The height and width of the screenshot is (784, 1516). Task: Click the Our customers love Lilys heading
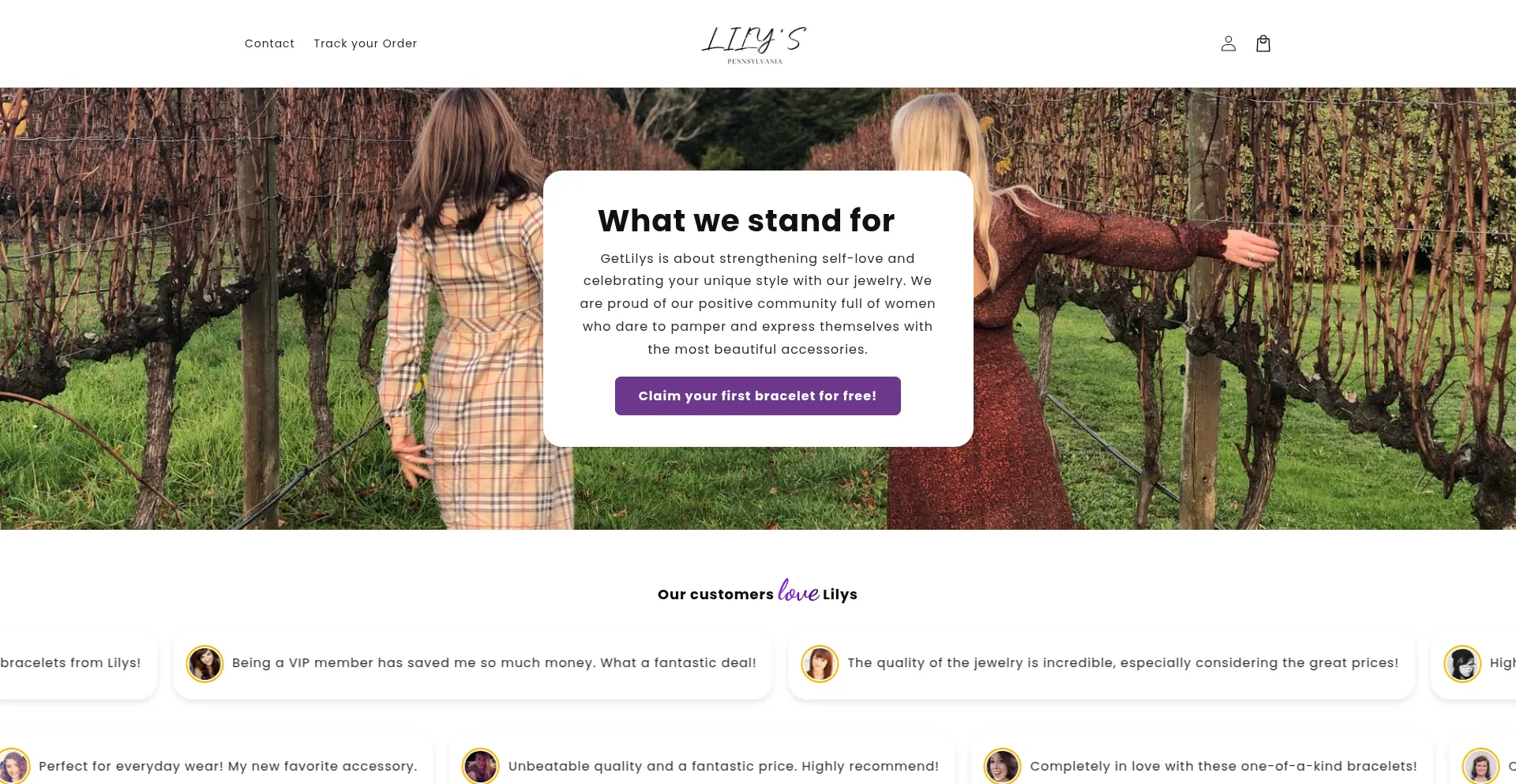point(757,592)
